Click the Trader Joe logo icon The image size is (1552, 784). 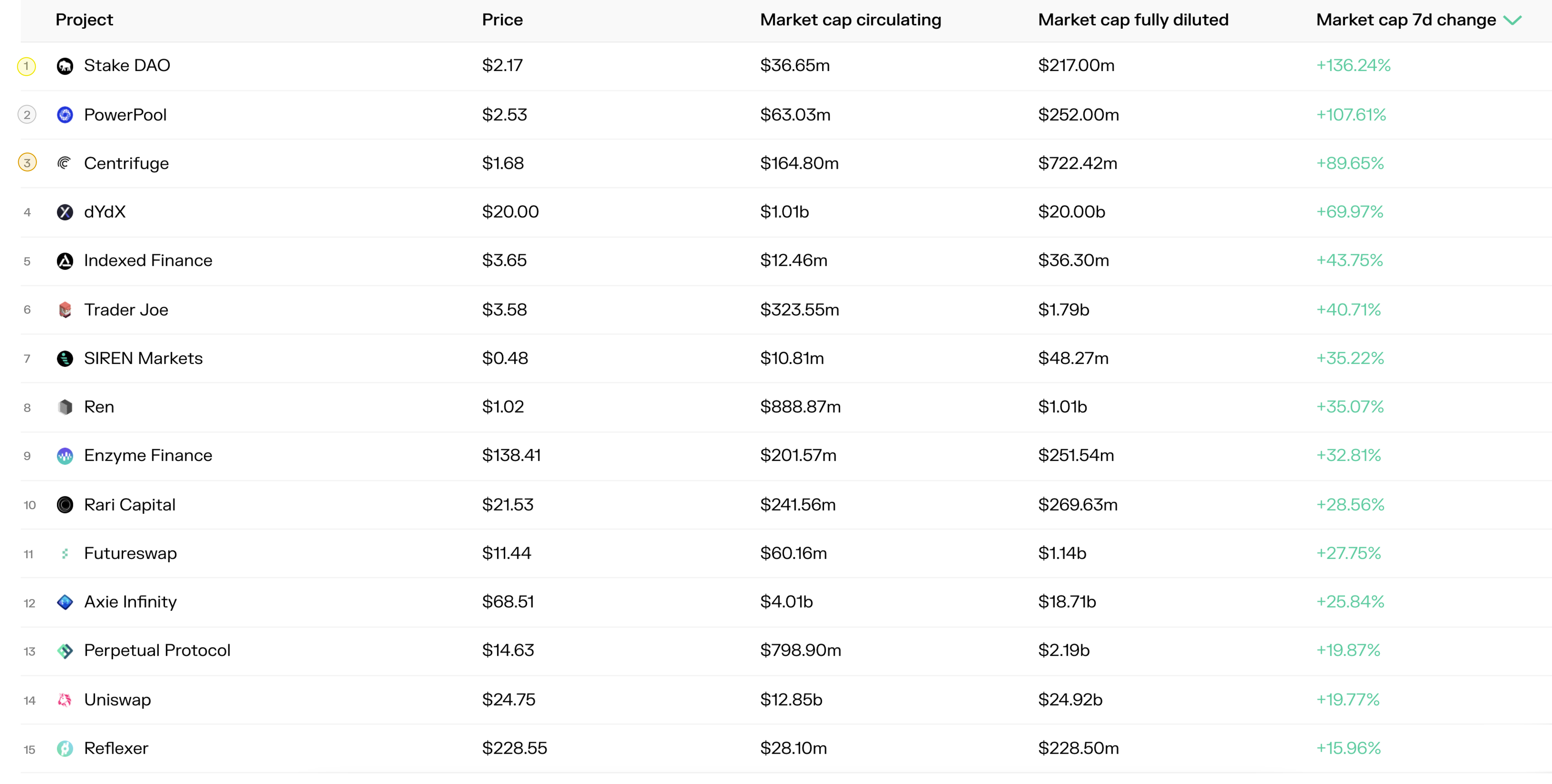tap(65, 309)
